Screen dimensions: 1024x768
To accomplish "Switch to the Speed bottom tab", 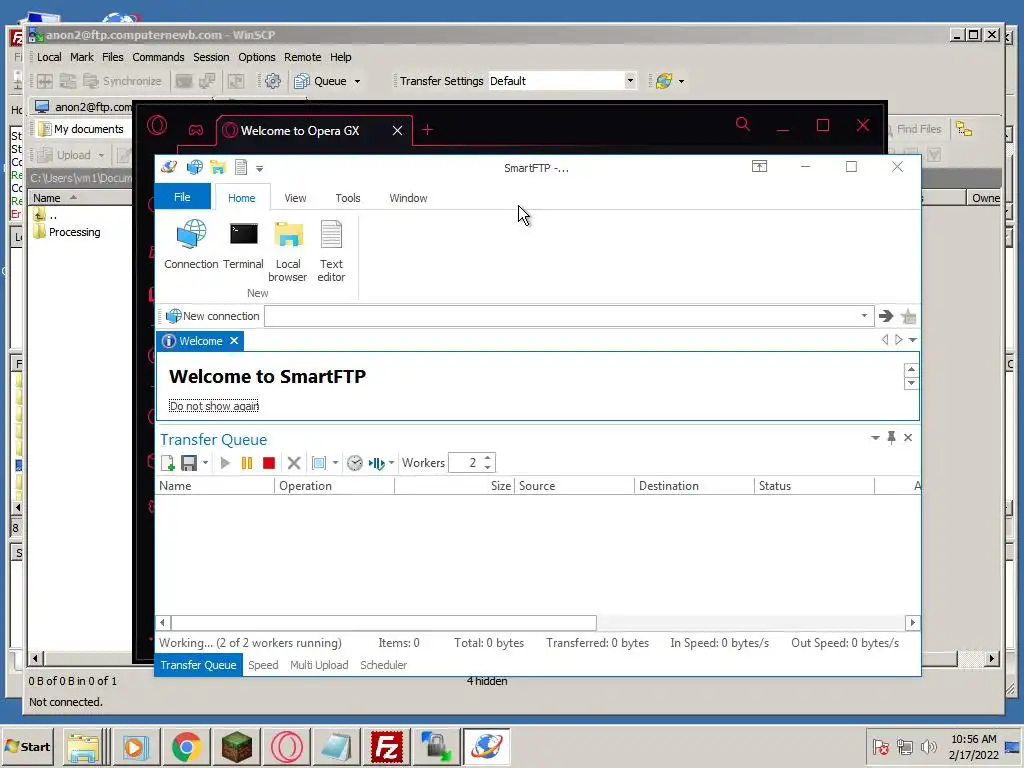I will point(263,665).
